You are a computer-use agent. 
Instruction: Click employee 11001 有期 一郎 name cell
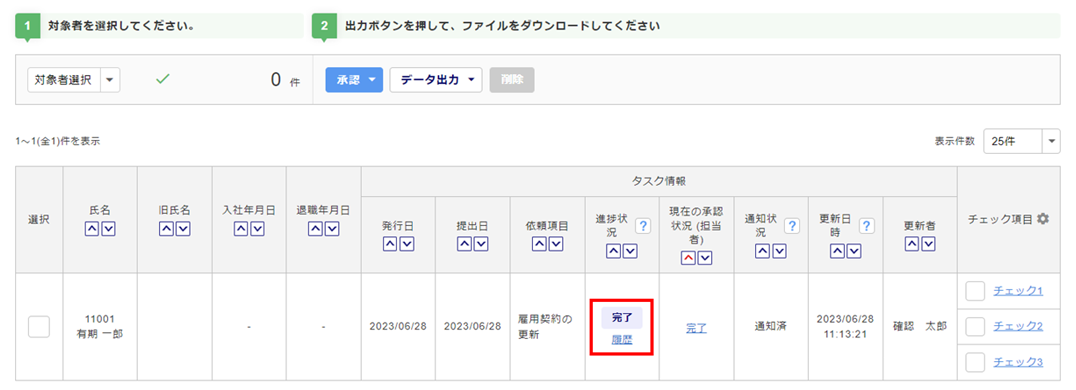pos(100,327)
